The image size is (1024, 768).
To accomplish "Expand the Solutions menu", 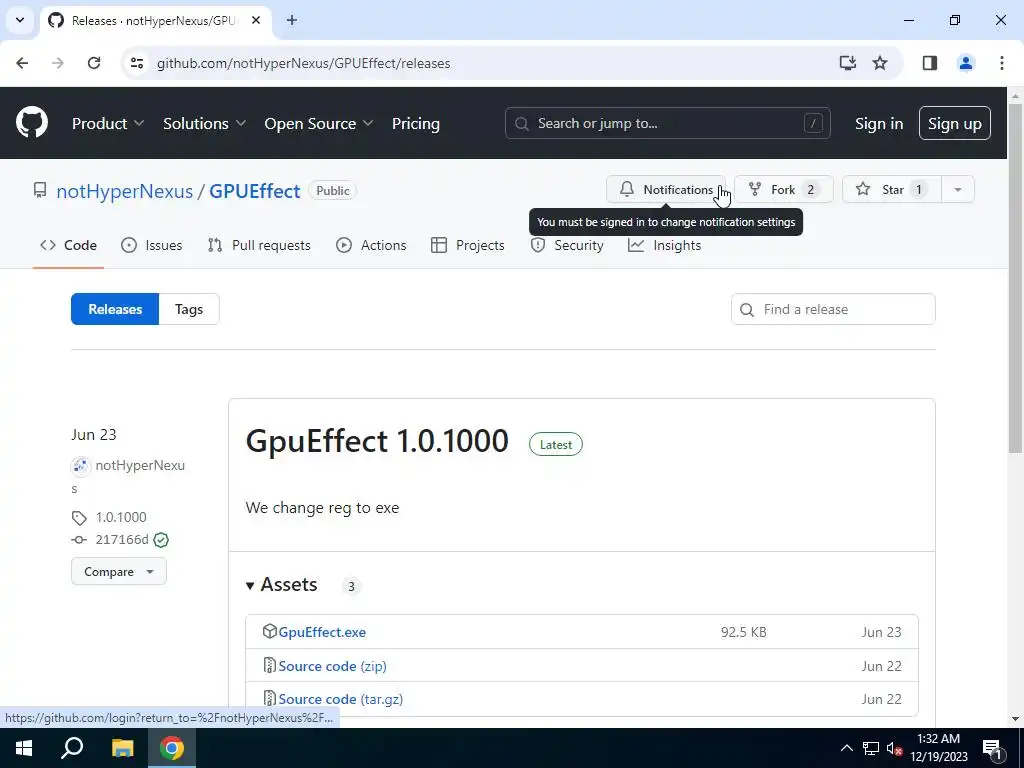I will click(204, 123).
